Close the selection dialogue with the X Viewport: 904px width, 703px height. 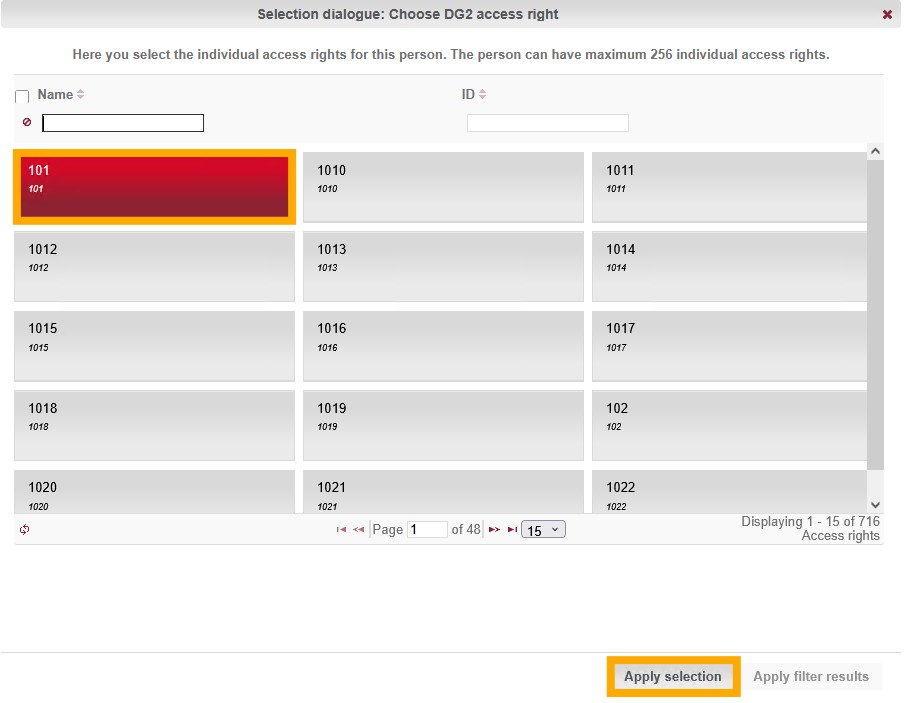point(887,15)
